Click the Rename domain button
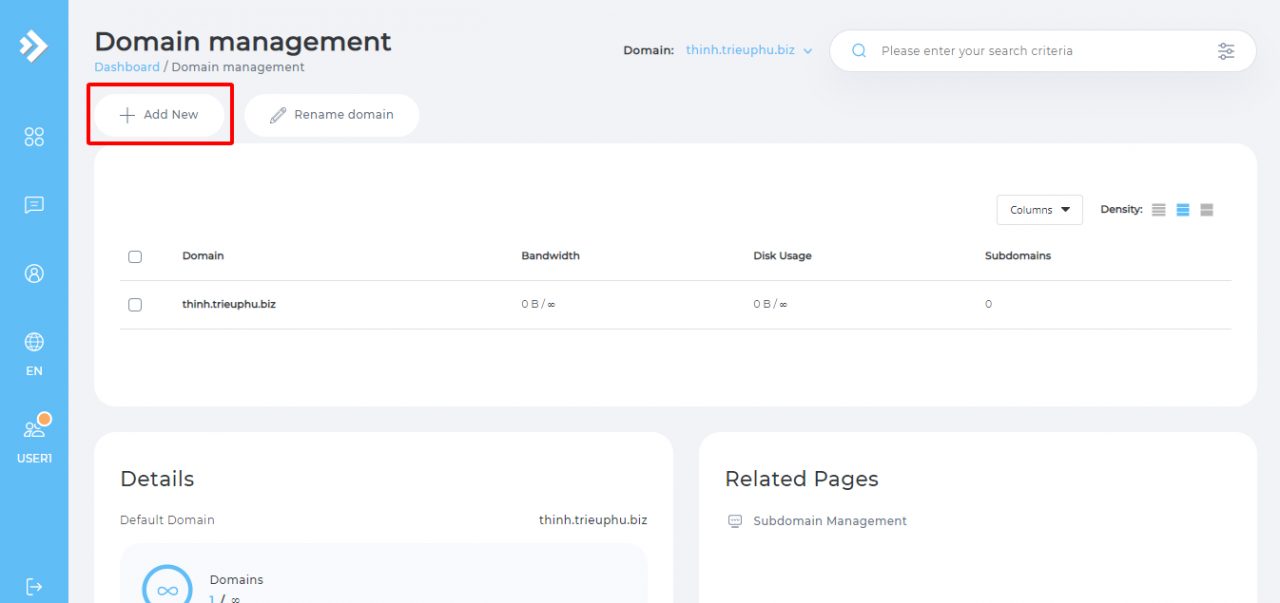 click(332, 115)
